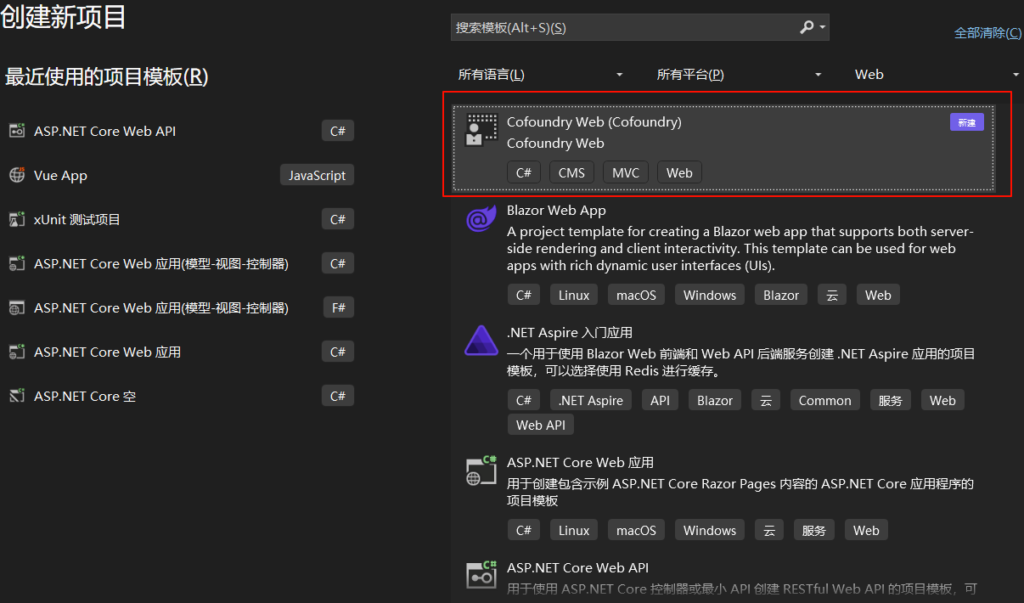The width and height of the screenshot is (1024, 603).
Task: Click the search magnifier icon
Action: pyautogui.click(x=807, y=27)
